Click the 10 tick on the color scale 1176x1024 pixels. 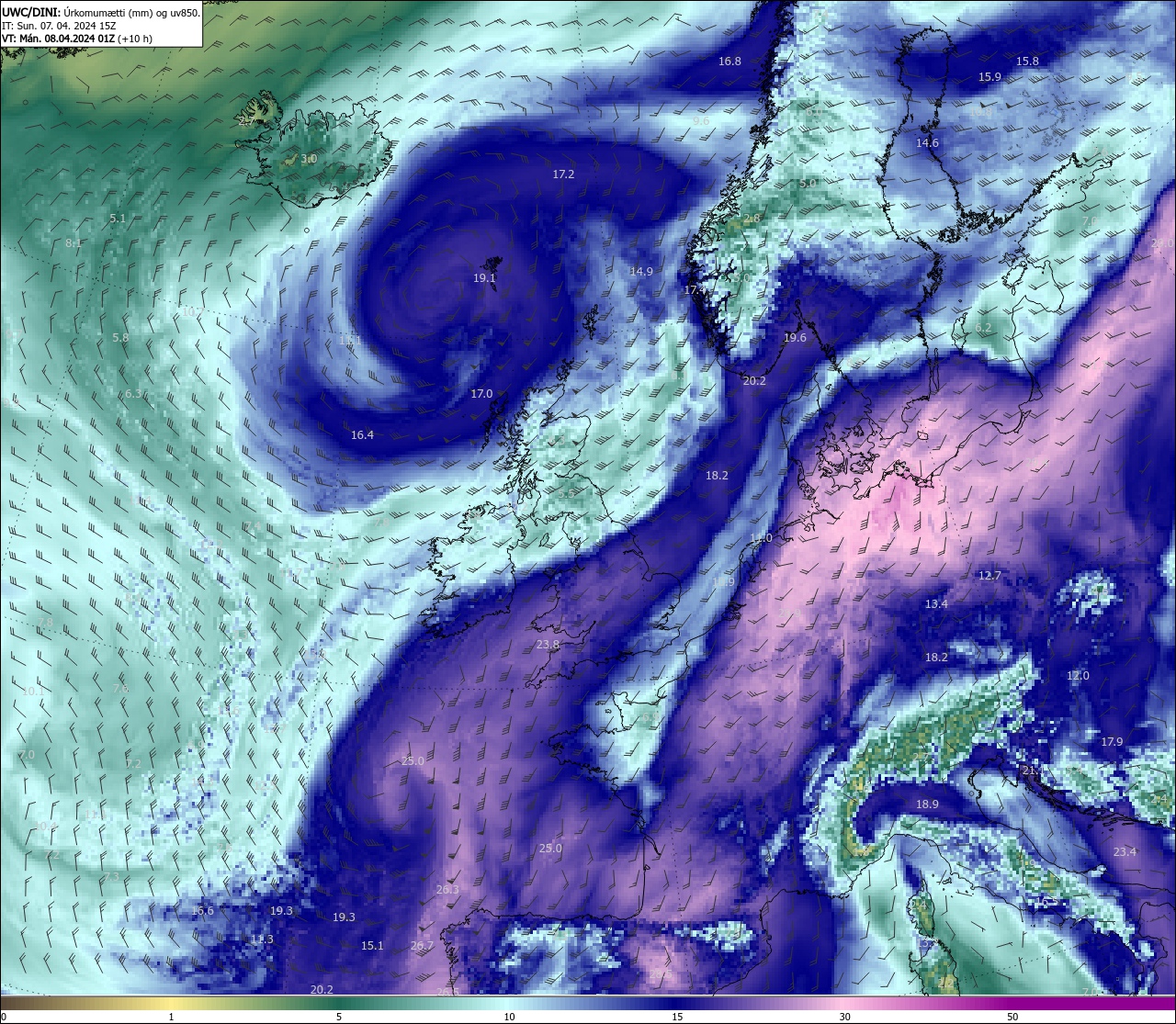tap(509, 1017)
